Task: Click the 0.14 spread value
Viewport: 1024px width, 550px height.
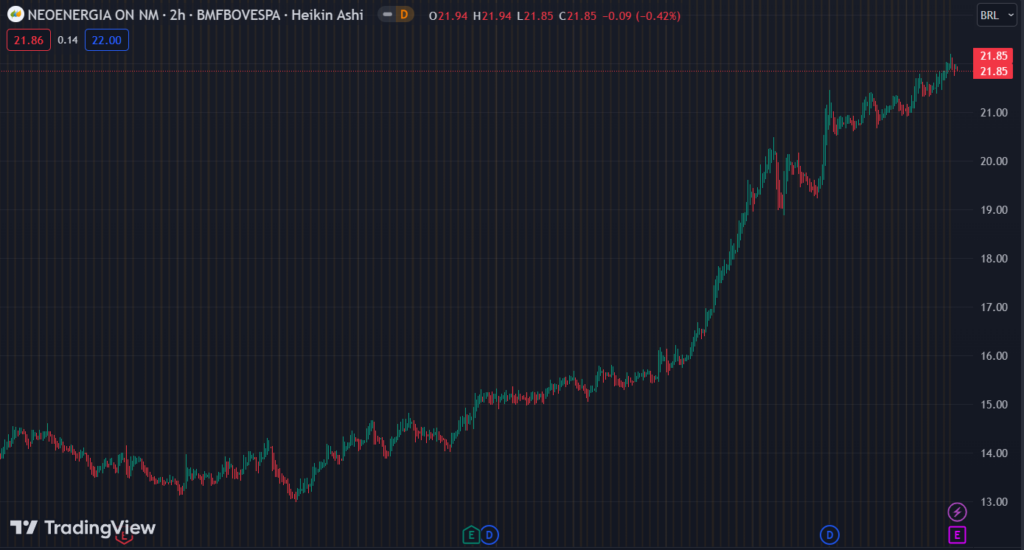Action: [x=67, y=40]
